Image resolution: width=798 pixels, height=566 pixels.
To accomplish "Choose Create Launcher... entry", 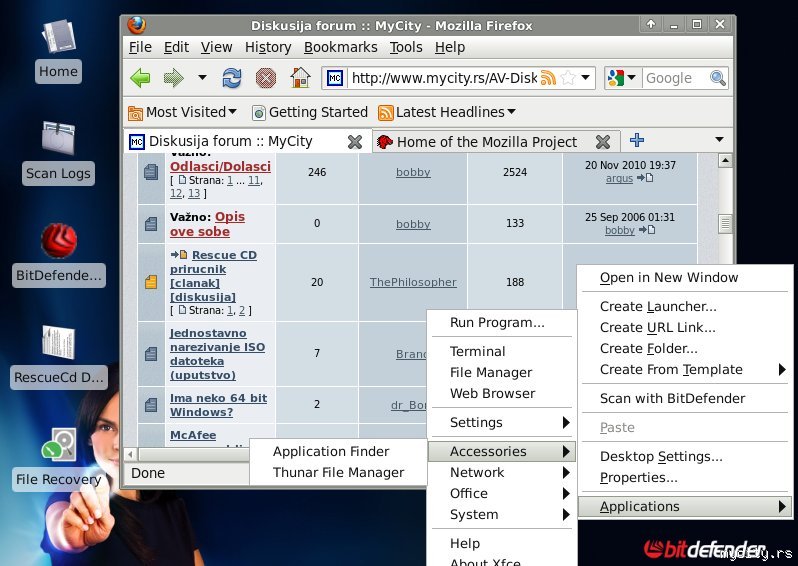I will [x=686, y=306].
